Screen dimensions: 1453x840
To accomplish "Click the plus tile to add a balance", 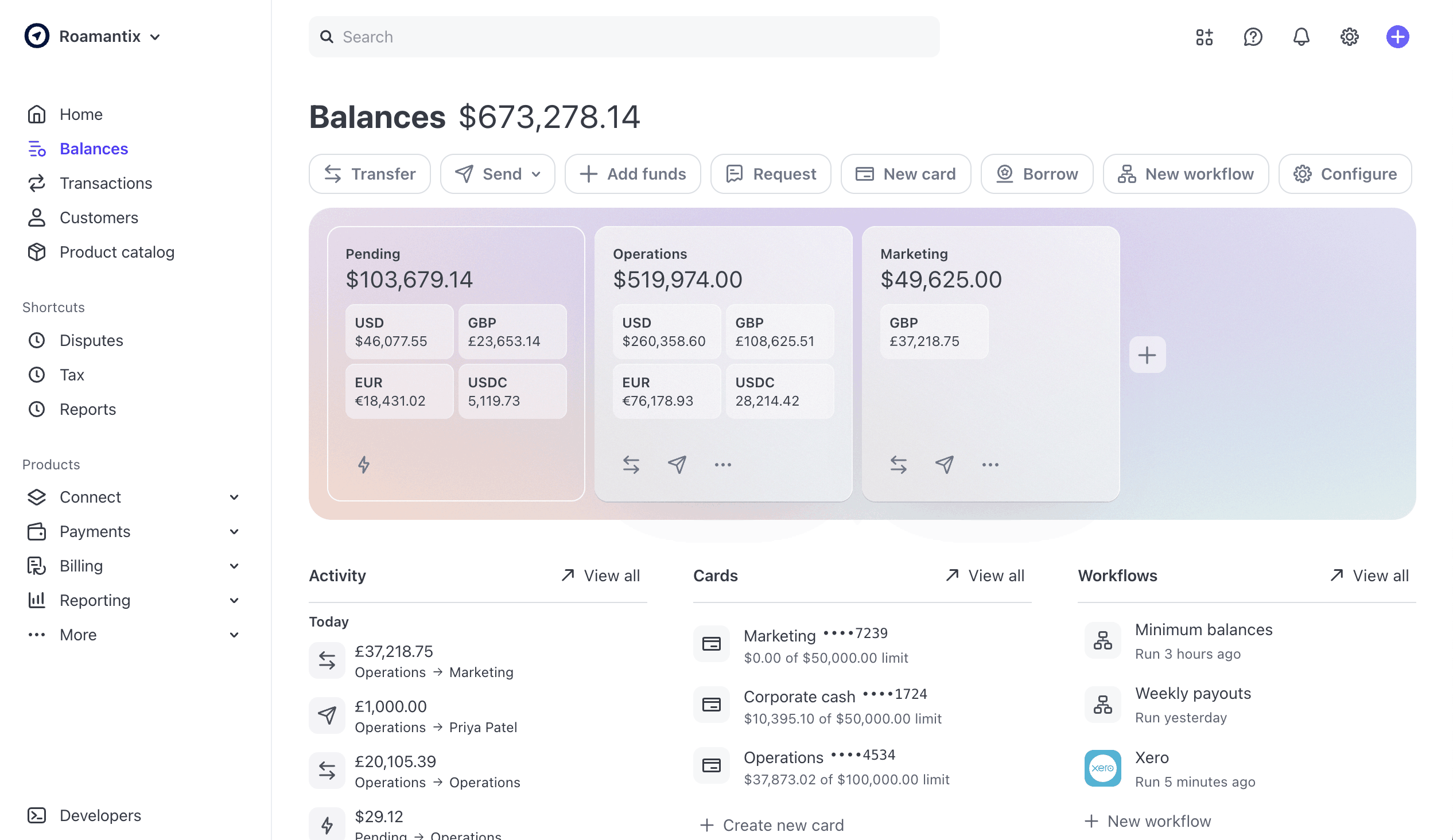I will 1147,355.
